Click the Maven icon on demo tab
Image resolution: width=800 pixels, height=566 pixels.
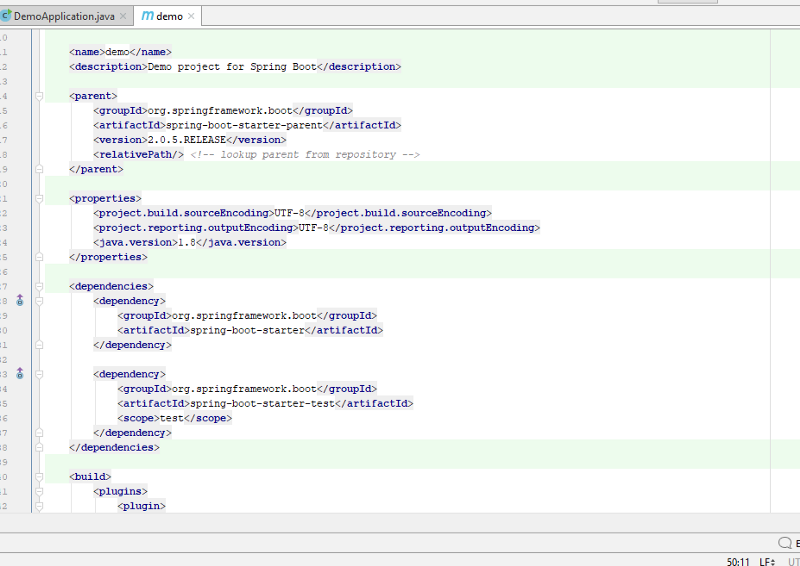click(148, 16)
